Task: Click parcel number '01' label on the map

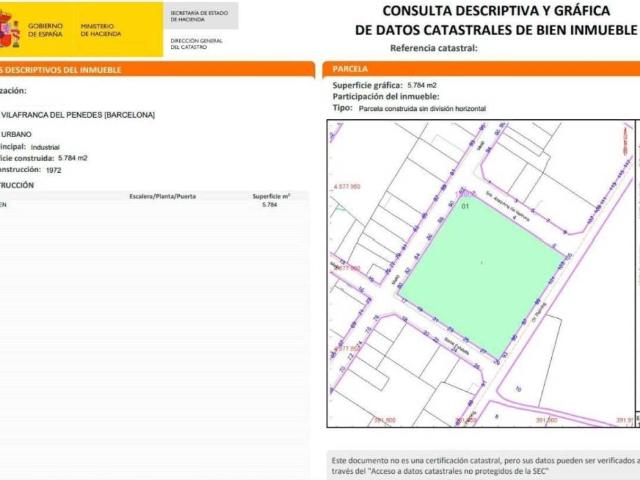Action: click(465, 207)
